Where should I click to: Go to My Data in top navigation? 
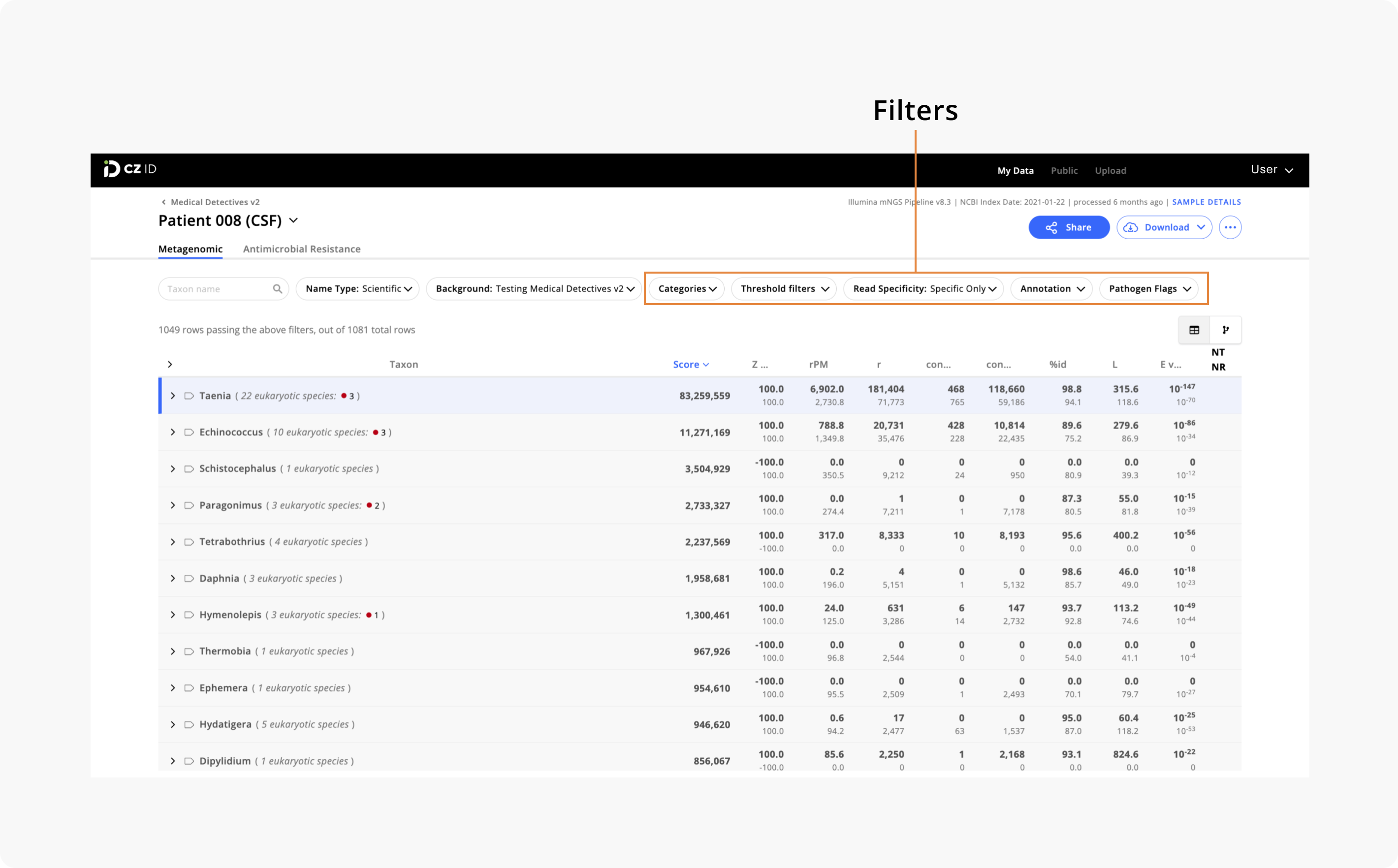tap(1015, 170)
